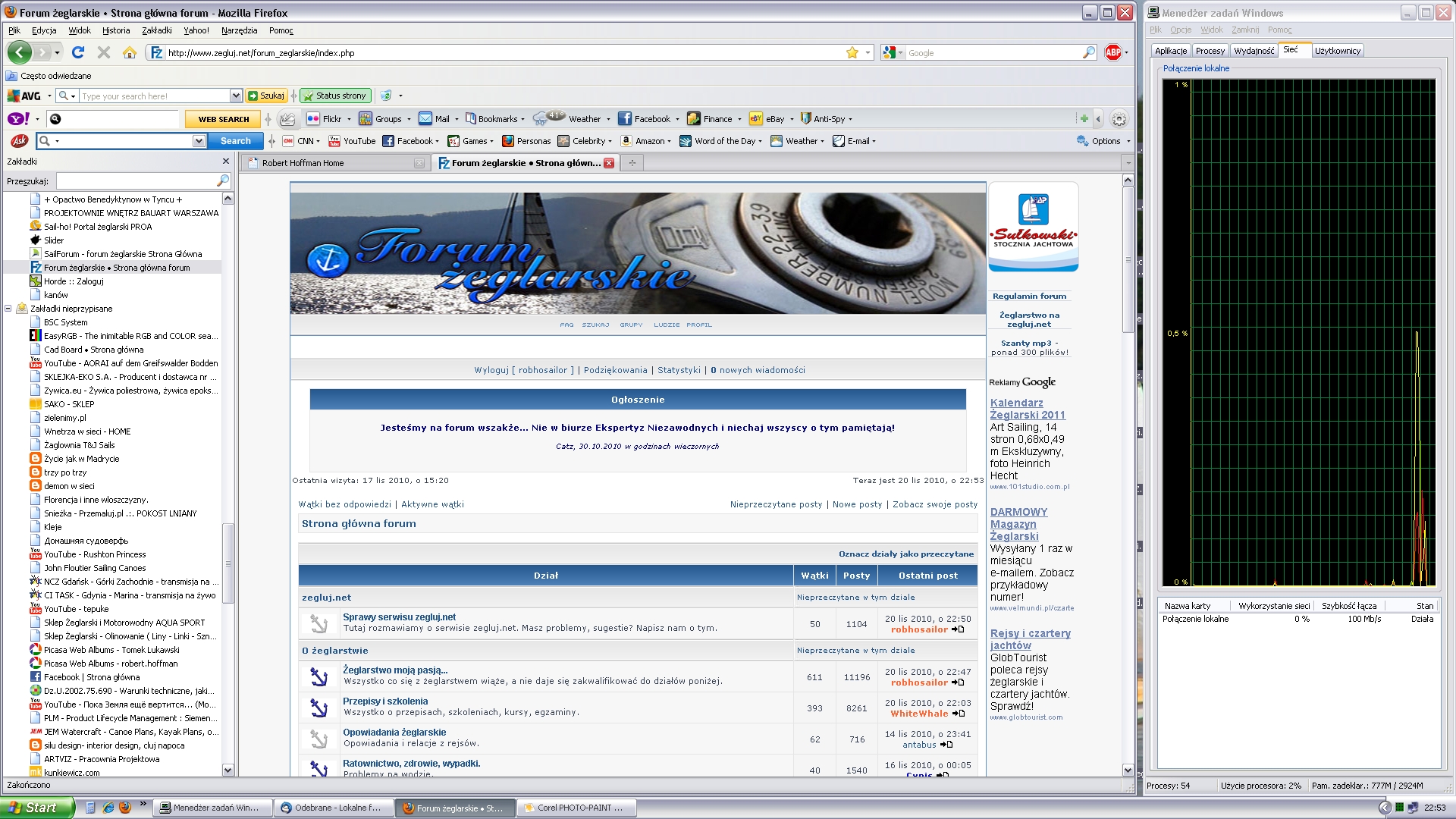
Task: Open YouTube in the Ask toolbar
Action: [352, 141]
